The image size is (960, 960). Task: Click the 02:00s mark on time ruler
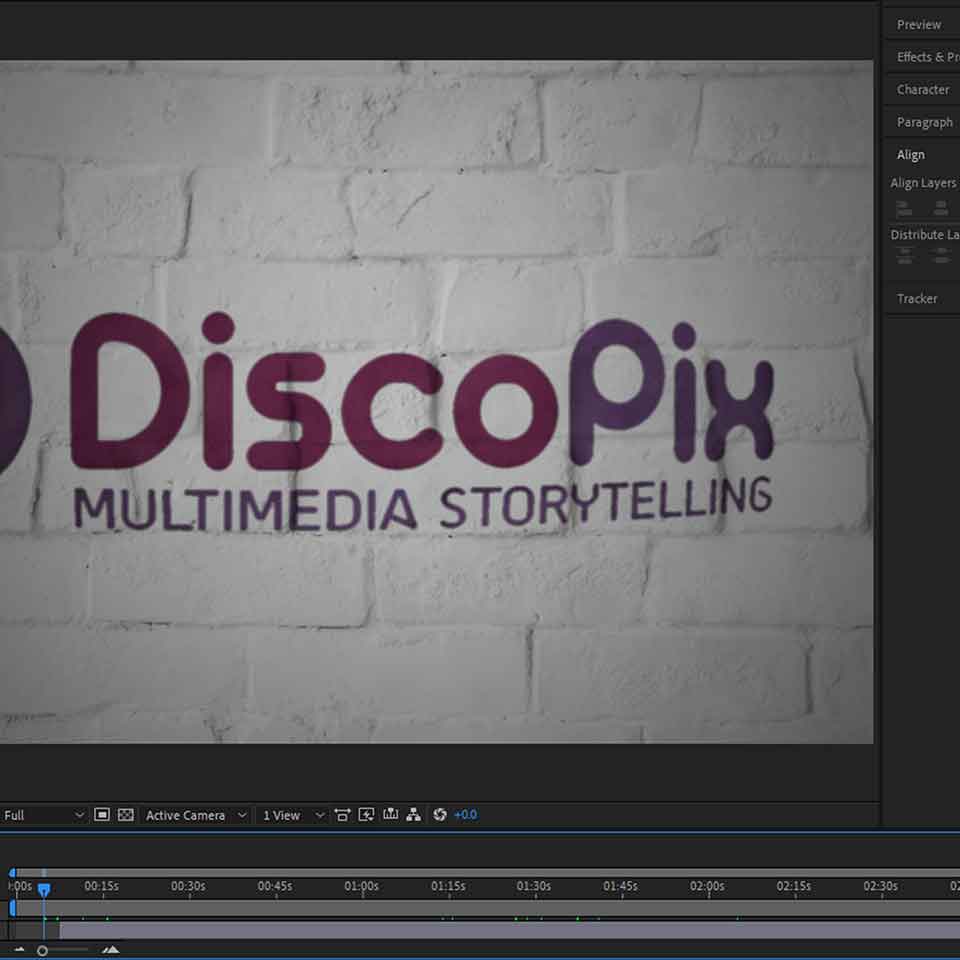click(x=707, y=887)
